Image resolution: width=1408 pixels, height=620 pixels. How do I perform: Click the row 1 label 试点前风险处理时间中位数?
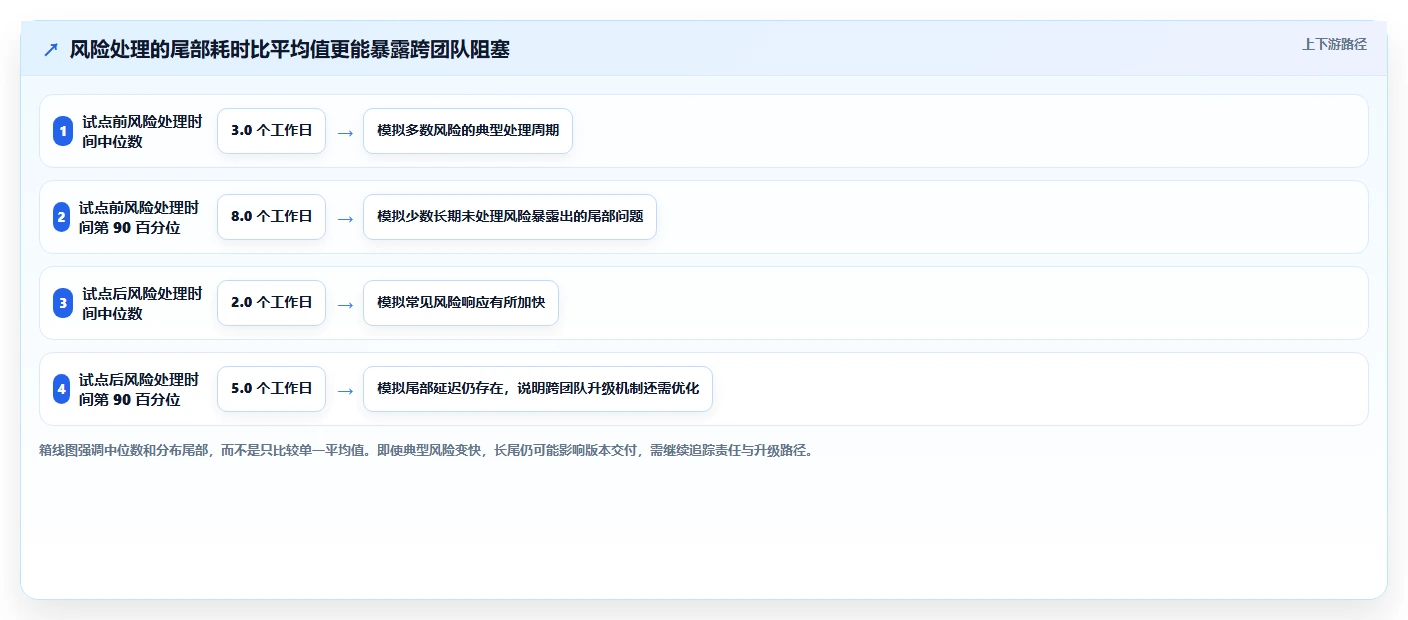[142, 131]
